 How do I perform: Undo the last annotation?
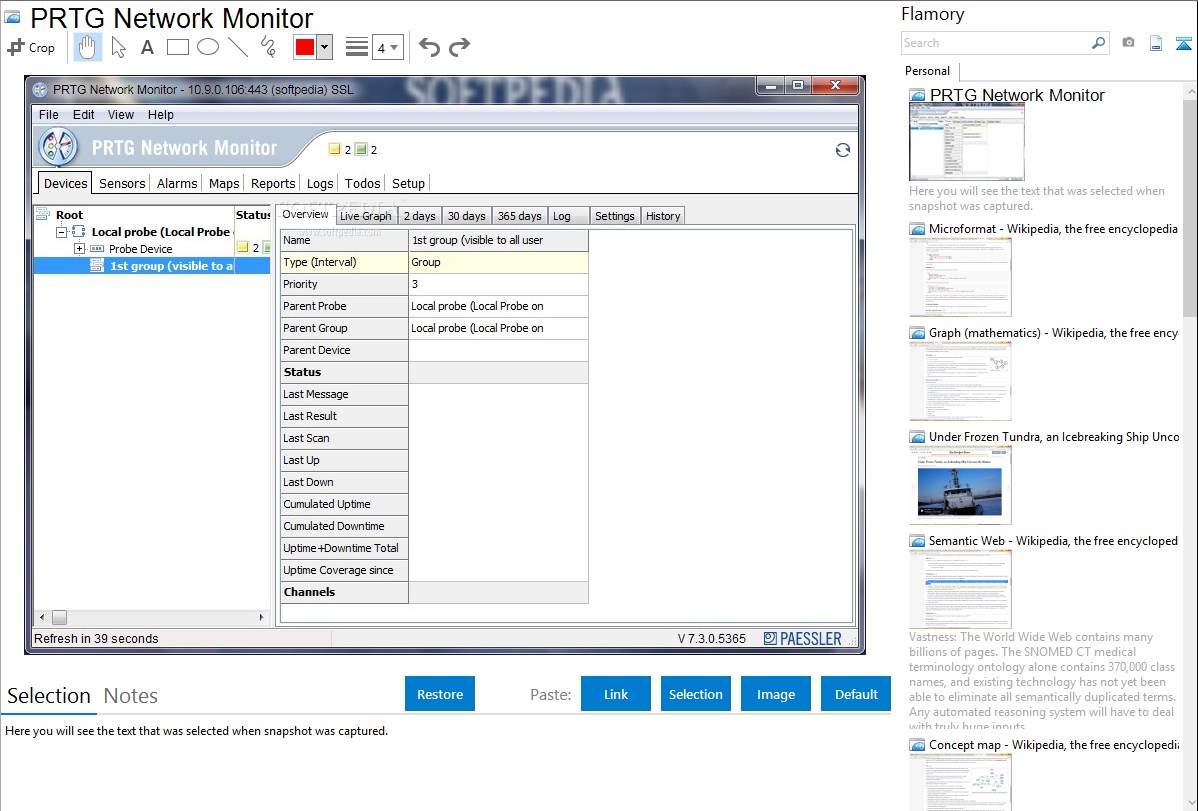click(429, 47)
